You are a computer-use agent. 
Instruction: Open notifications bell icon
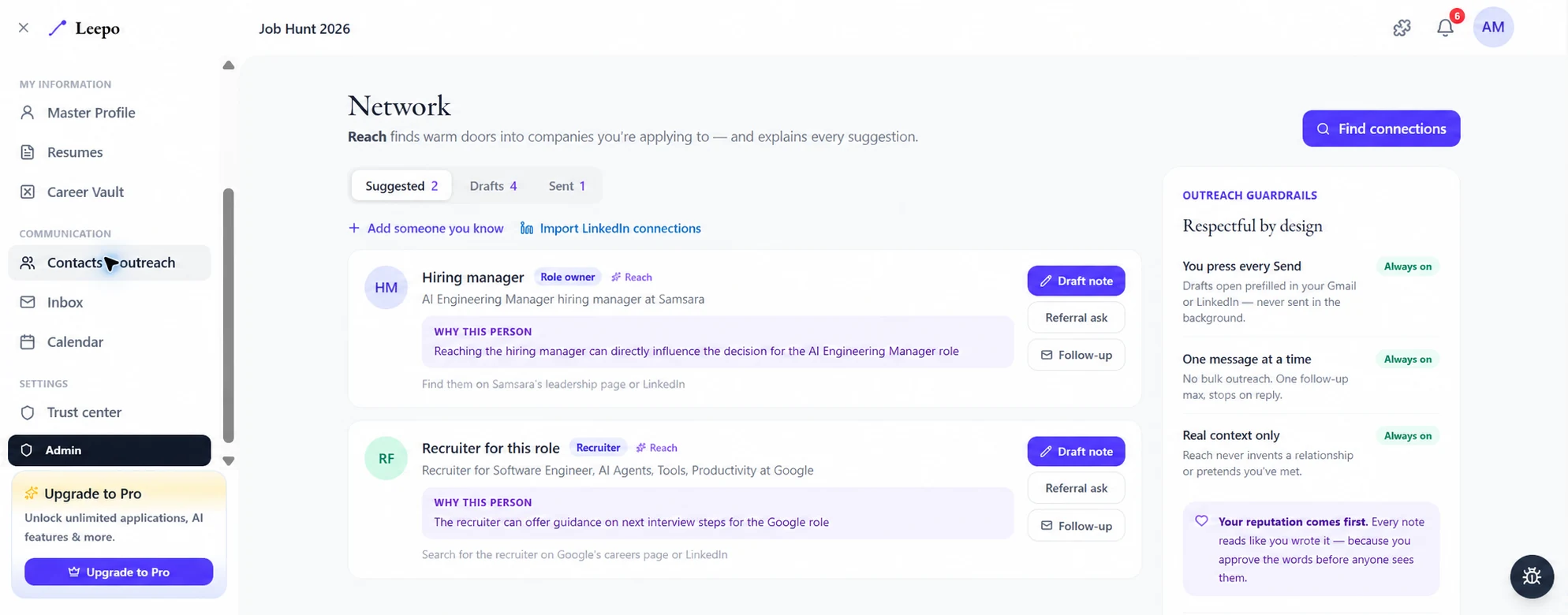(1445, 28)
